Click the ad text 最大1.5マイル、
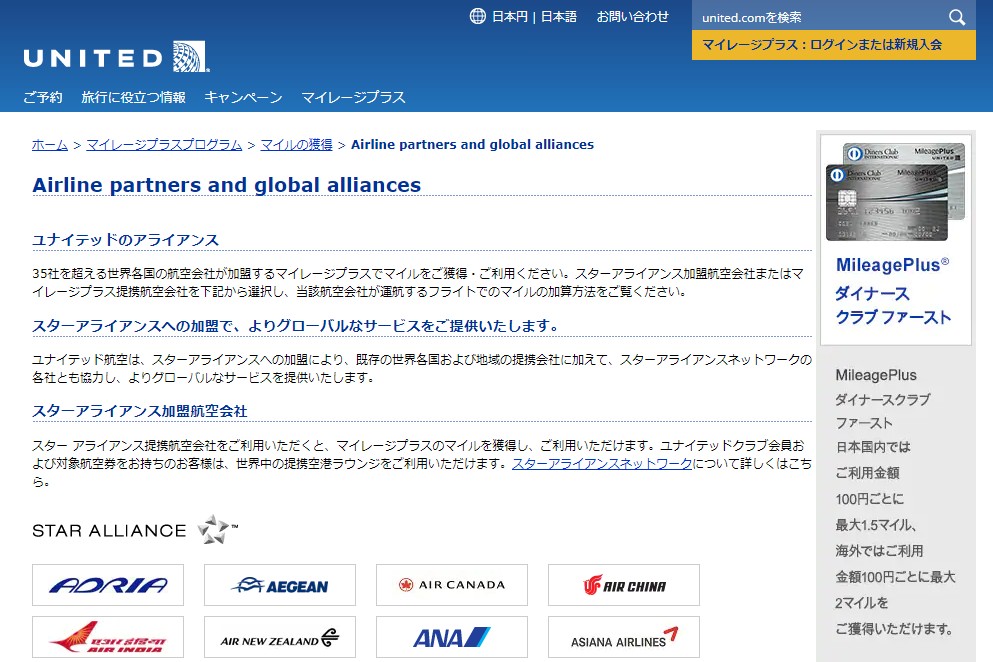 point(876,525)
